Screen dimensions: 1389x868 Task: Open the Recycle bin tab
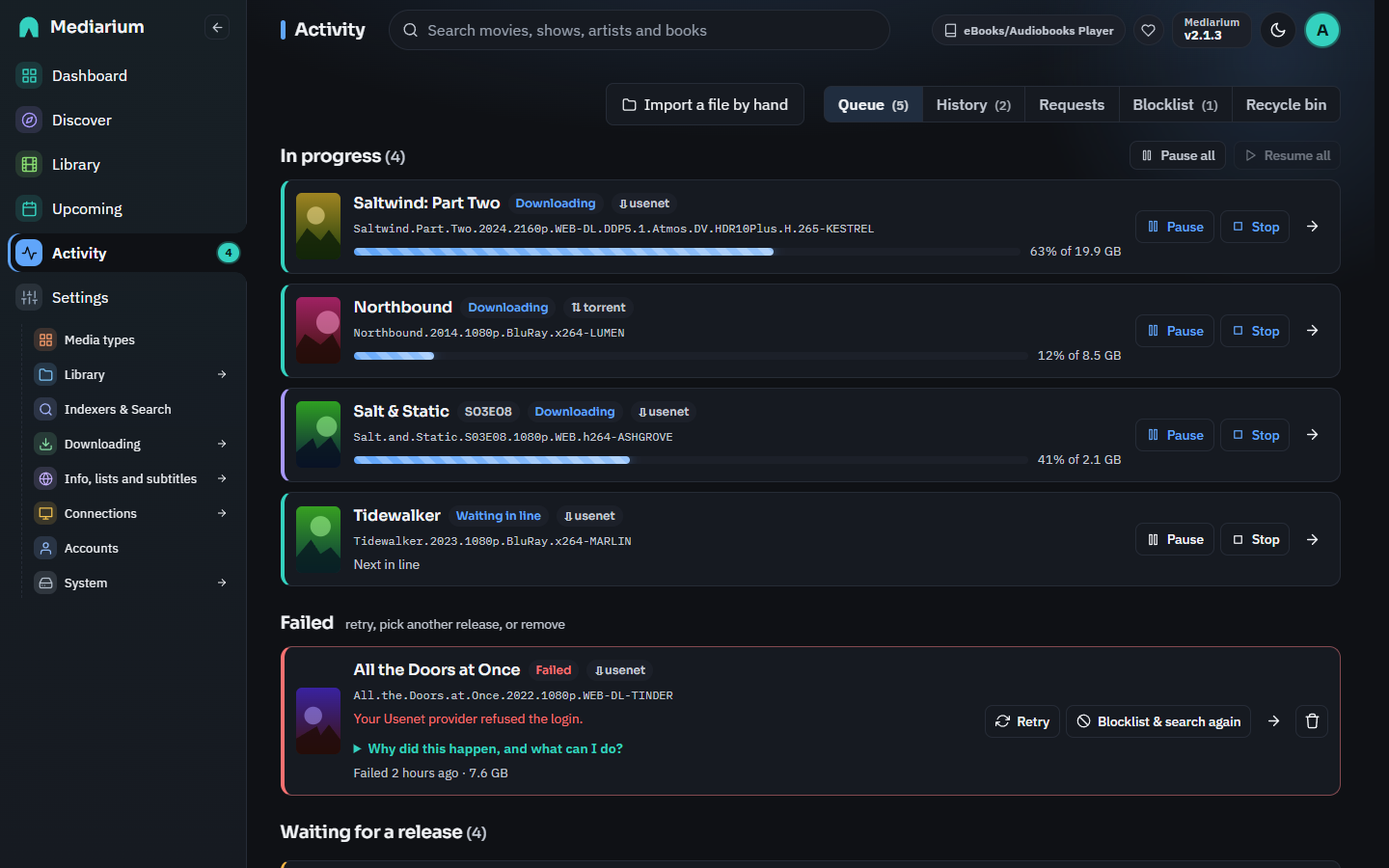[x=1286, y=104]
